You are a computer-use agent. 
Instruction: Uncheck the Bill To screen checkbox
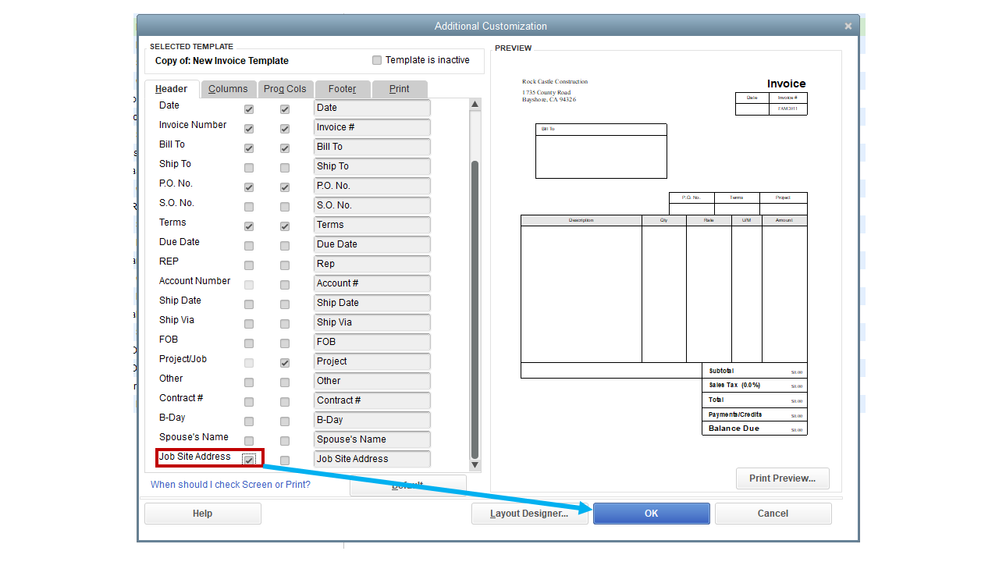click(x=249, y=148)
